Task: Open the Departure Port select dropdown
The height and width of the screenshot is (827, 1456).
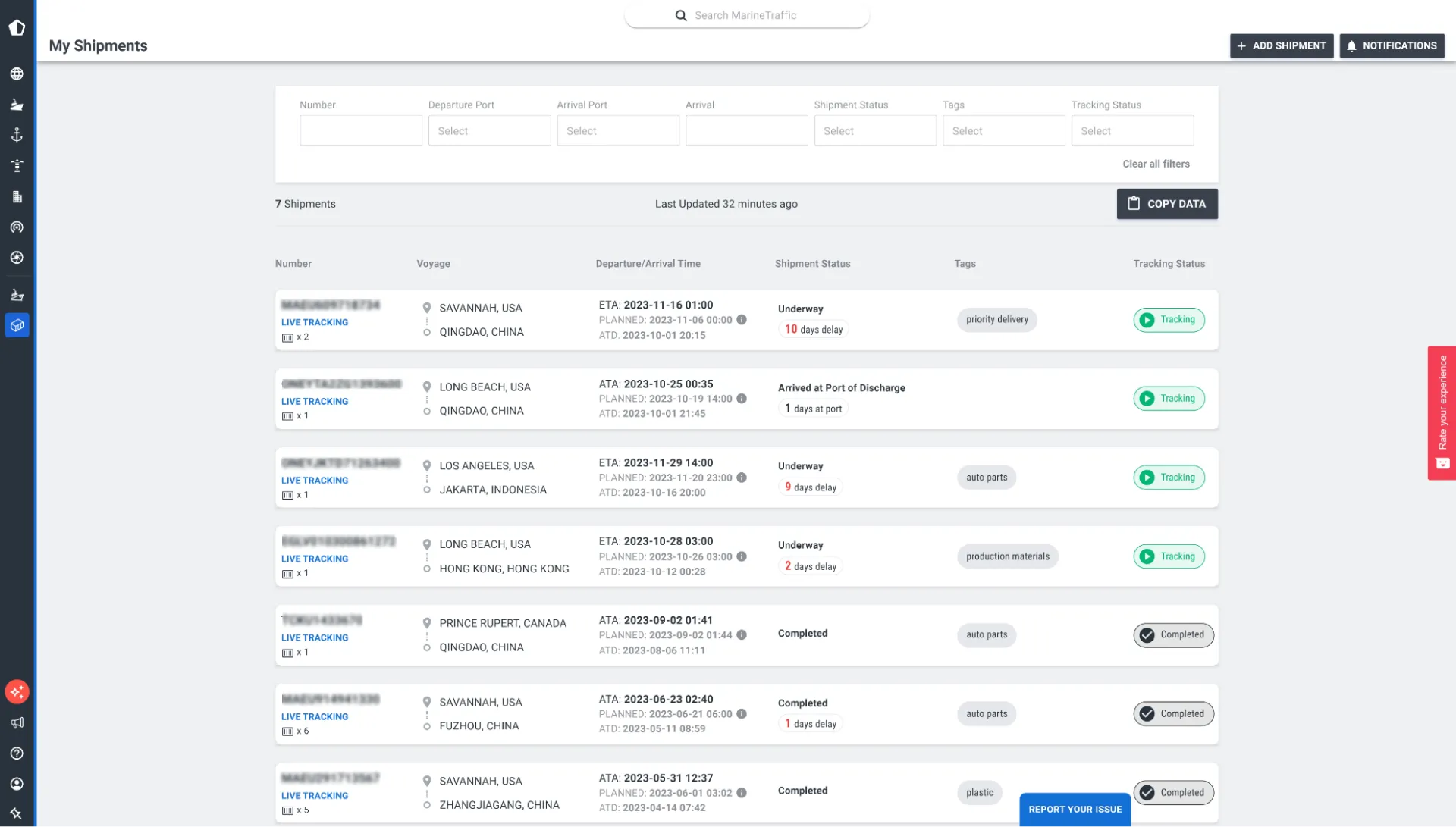Action: pos(489,130)
